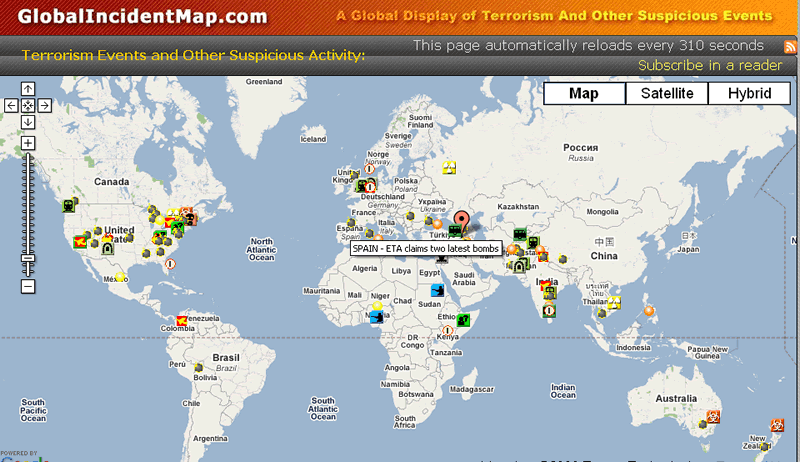Click the GlobalIncidentMap.com logo
This screenshot has width=800, height=462.
point(142,16)
